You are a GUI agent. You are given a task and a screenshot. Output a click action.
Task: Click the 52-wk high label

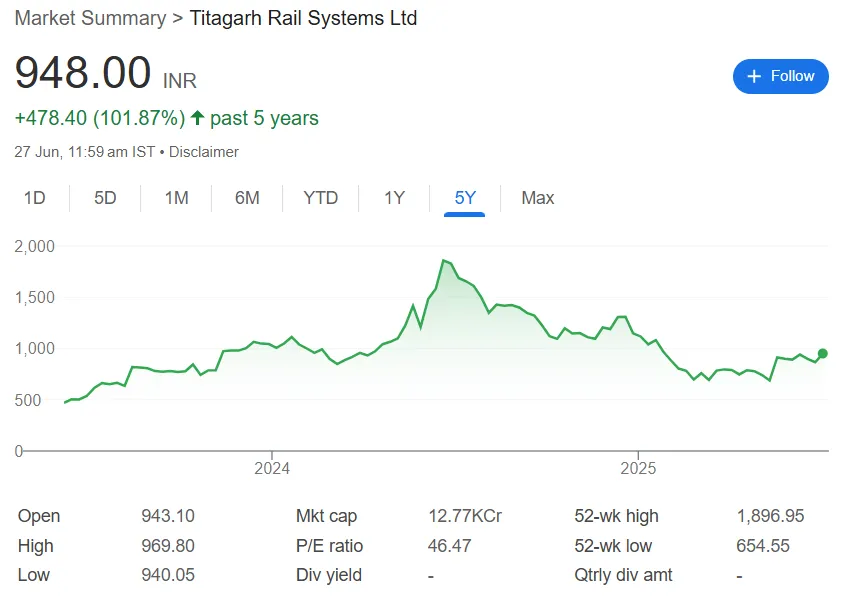tap(617, 516)
